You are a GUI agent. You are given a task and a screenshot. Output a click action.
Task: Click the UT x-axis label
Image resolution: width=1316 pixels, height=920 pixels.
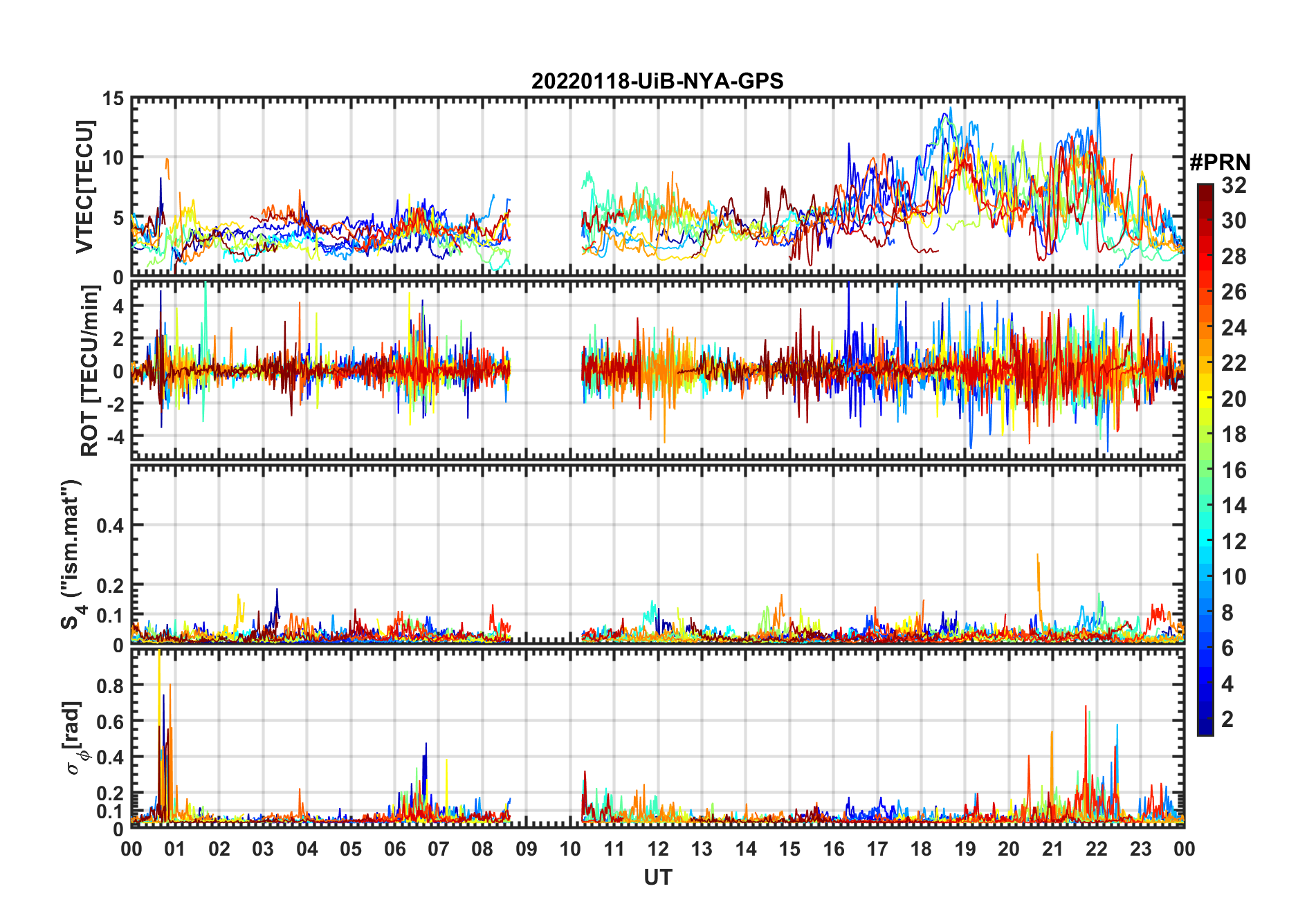[x=657, y=877]
